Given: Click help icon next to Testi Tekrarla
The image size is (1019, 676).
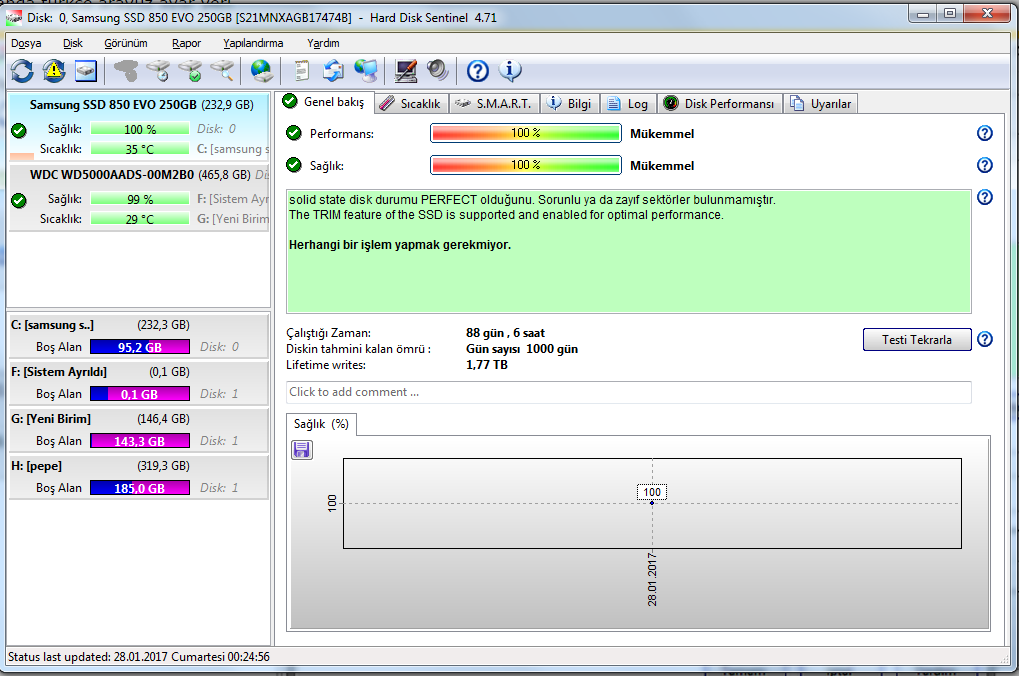Looking at the screenshot, I should 985,339.
